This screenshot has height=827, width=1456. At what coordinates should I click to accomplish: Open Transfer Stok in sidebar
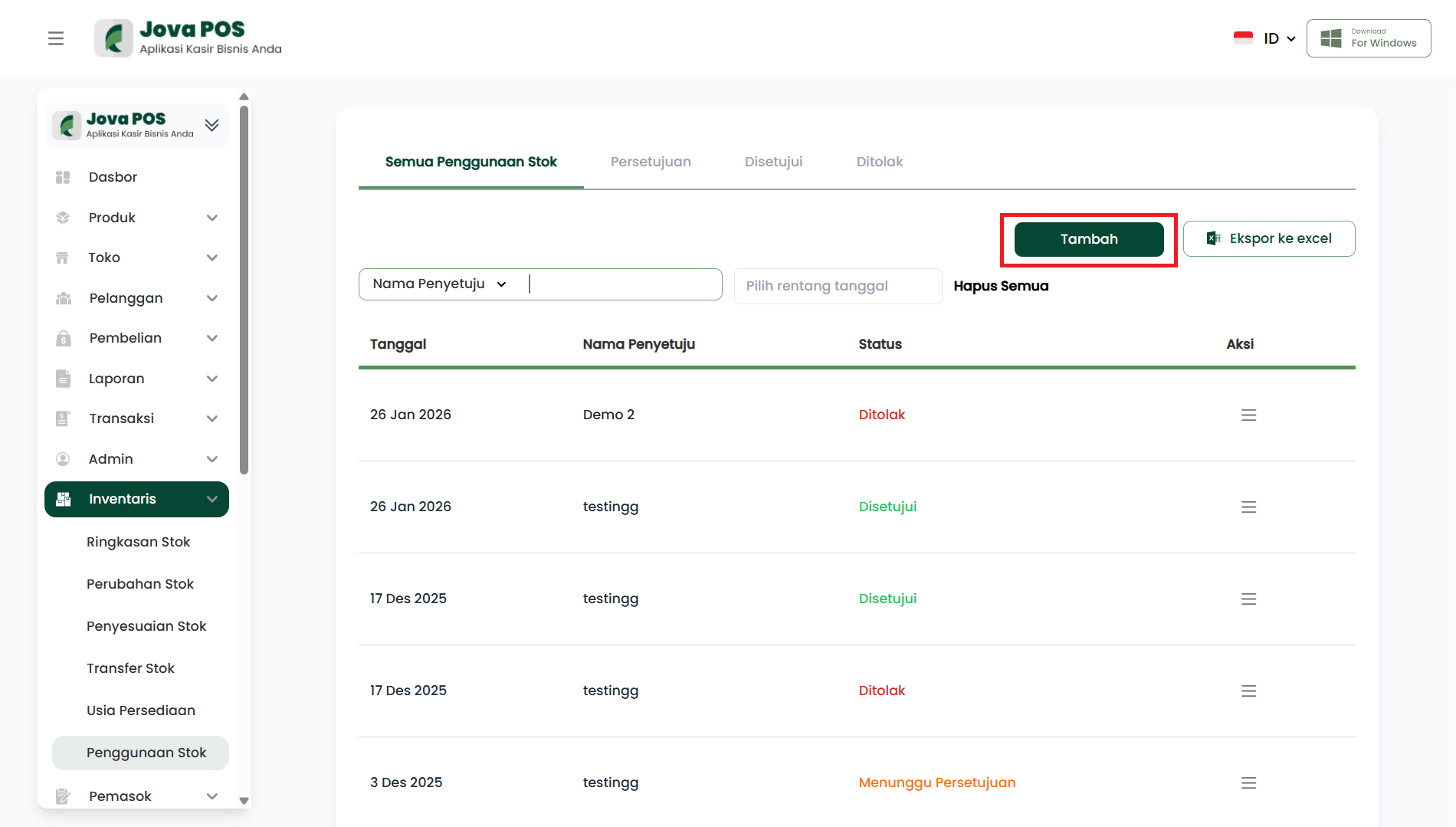(130, 668)
